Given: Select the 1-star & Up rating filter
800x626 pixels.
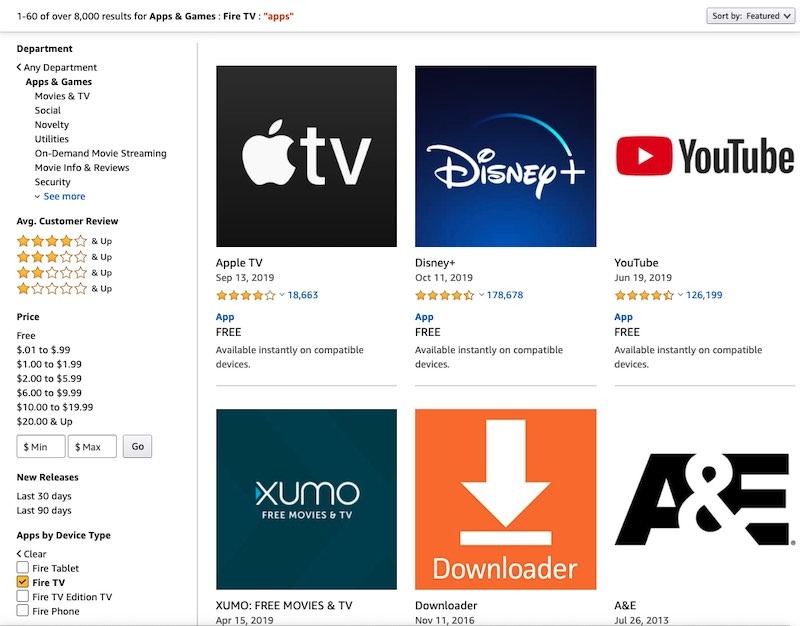Looking at the screenshot, I should pyautogui.click(x=47, y=288).
